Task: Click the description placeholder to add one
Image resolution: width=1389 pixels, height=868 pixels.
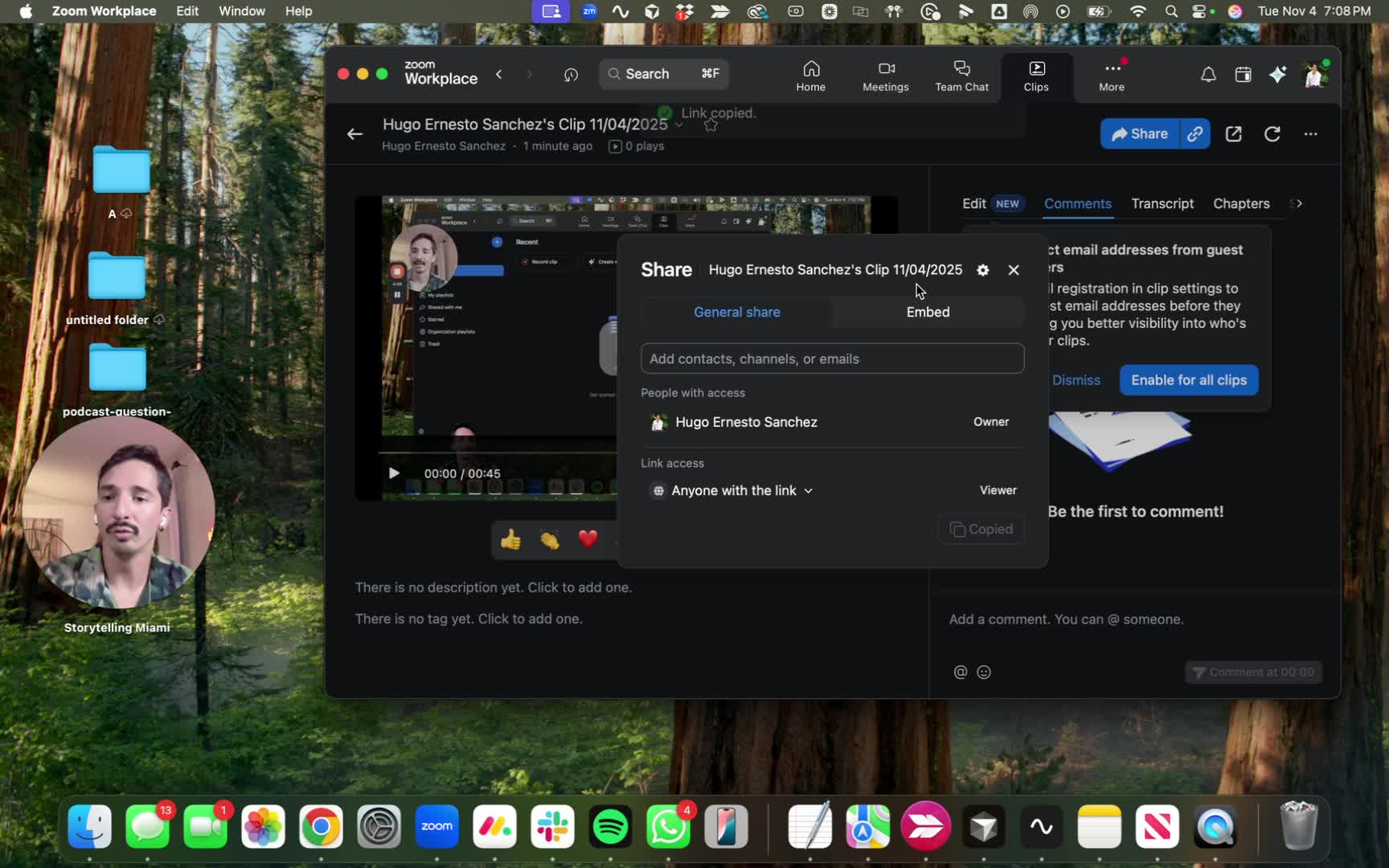Action: (x=493, y=588)
